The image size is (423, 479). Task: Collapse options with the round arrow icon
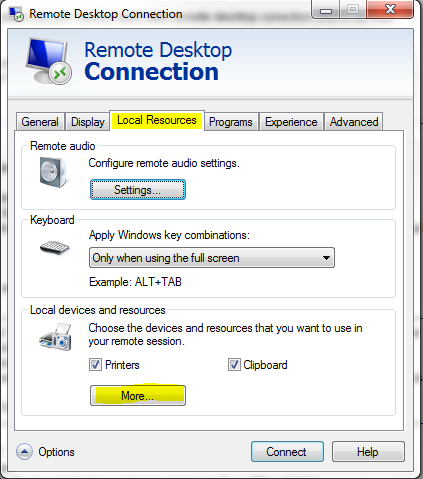click(24, 452)
